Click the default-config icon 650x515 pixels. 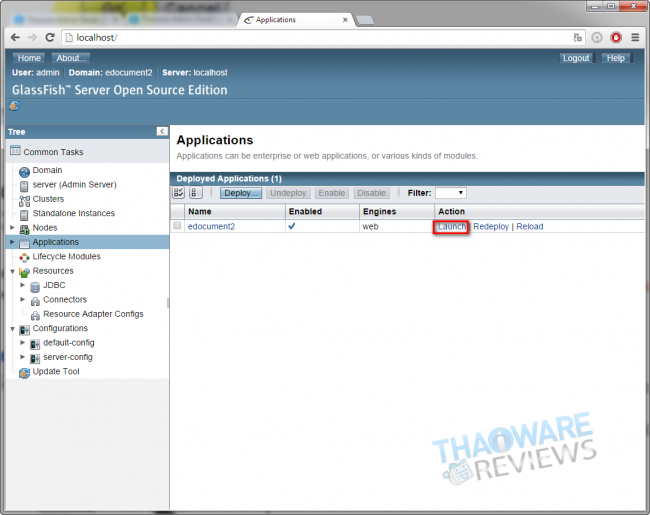[35, 344]
